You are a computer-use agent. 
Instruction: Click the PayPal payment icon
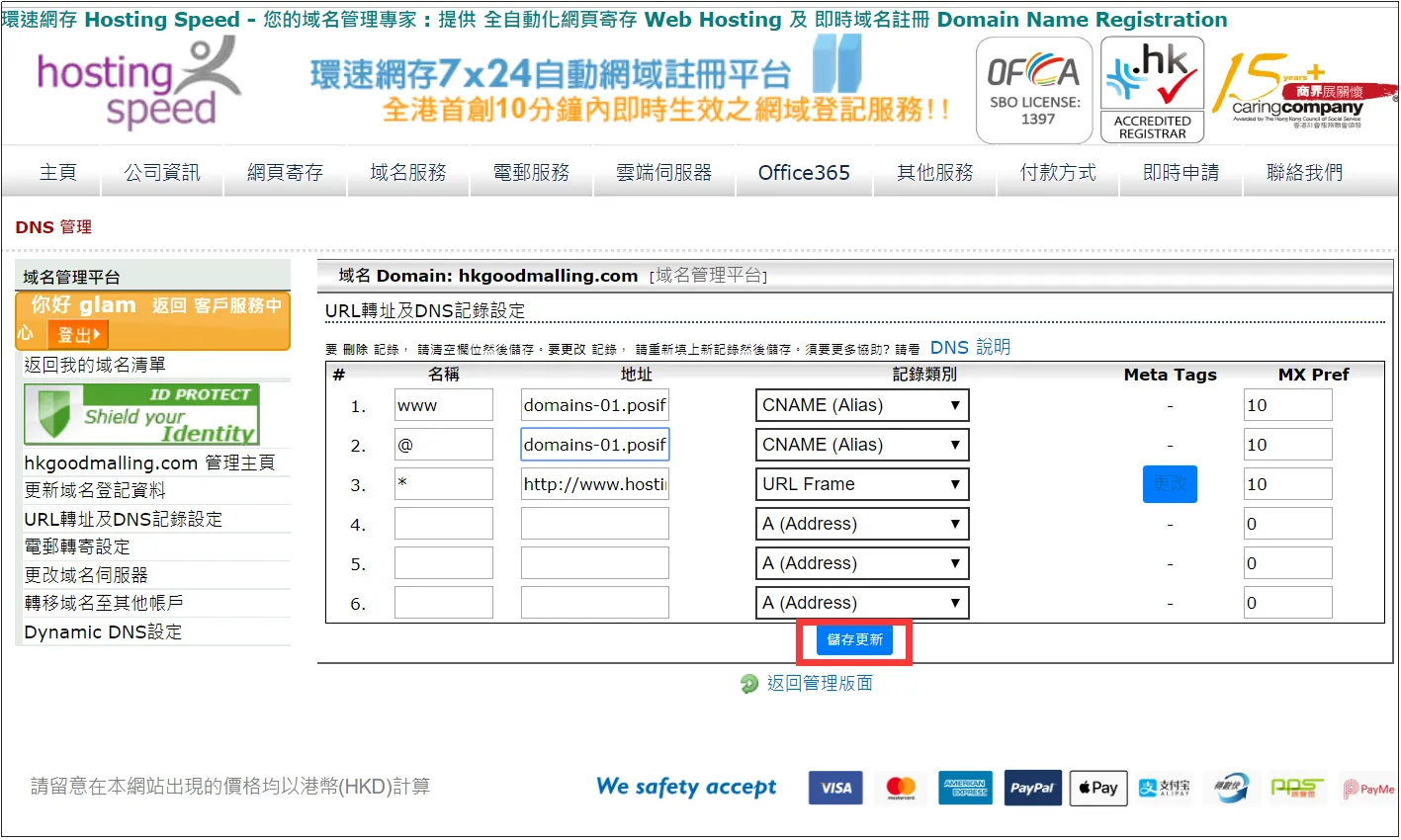(1032, 788)
